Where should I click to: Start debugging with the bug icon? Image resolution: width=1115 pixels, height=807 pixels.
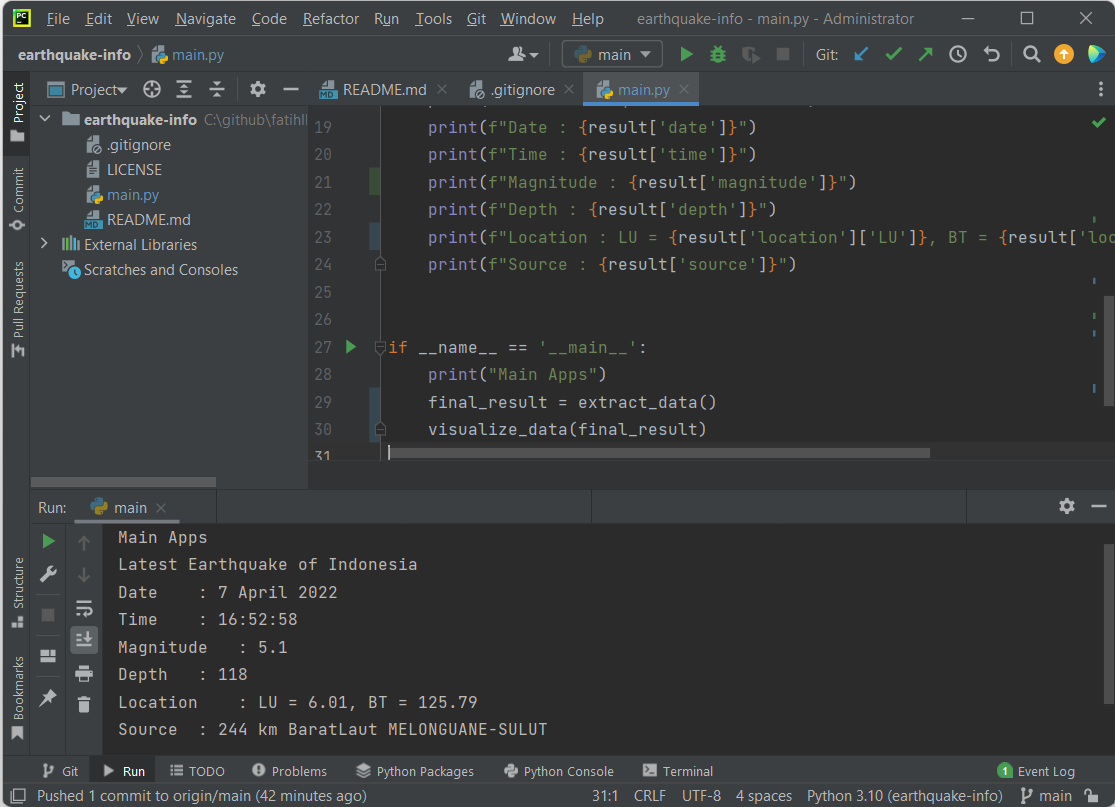click(719, 54)
